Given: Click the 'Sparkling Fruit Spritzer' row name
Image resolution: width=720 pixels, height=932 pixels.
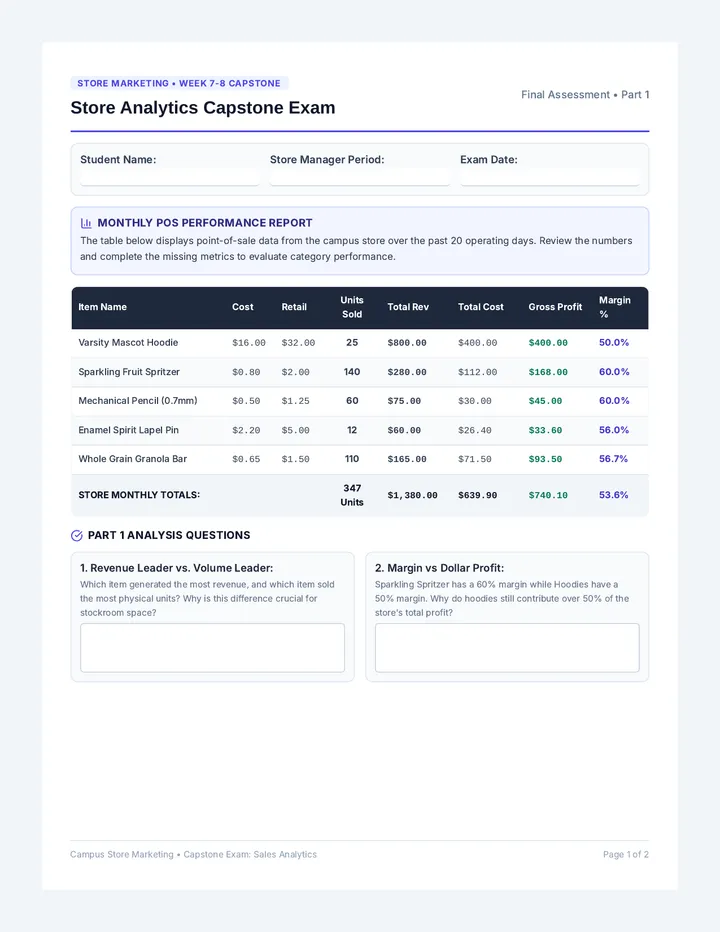Looking at the screenshot, I should click(x=129, y=371).
